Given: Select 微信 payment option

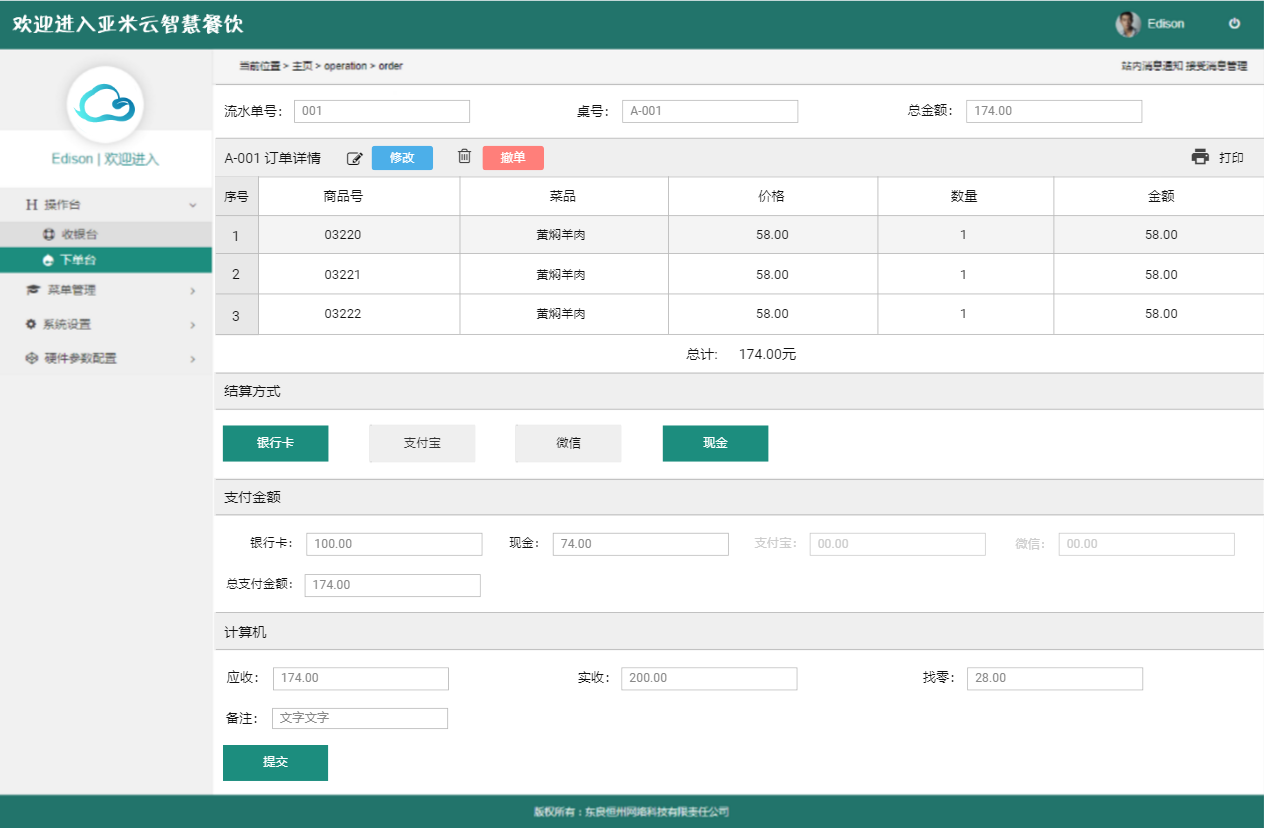Looking at the screenshot, I should click(567, 443).
